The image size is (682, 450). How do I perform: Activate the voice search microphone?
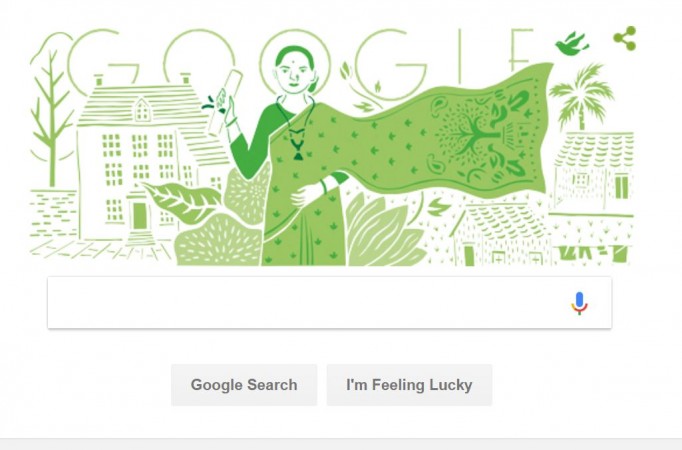579,303
